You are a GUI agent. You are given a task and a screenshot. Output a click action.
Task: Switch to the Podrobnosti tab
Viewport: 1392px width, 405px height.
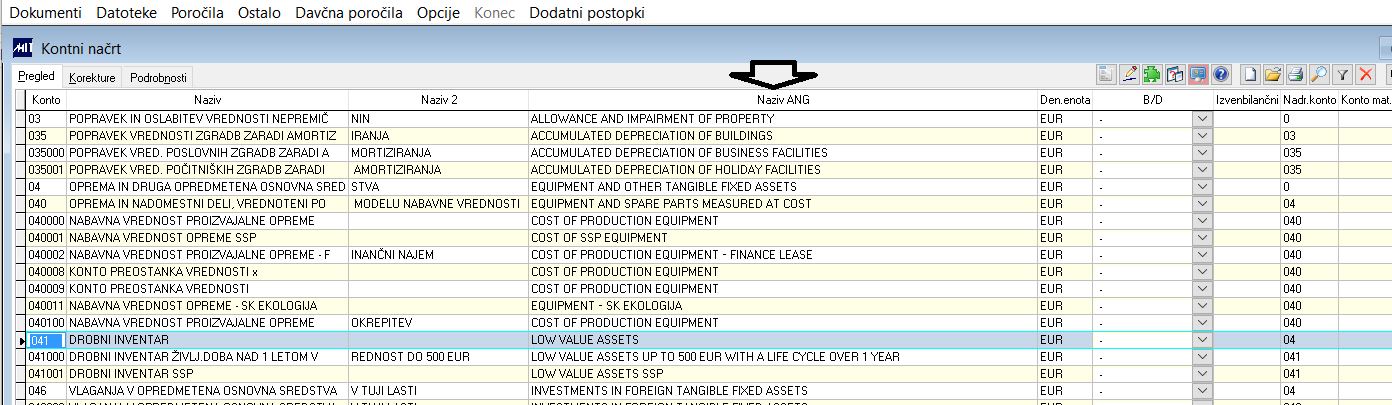(x=158, y=78)
